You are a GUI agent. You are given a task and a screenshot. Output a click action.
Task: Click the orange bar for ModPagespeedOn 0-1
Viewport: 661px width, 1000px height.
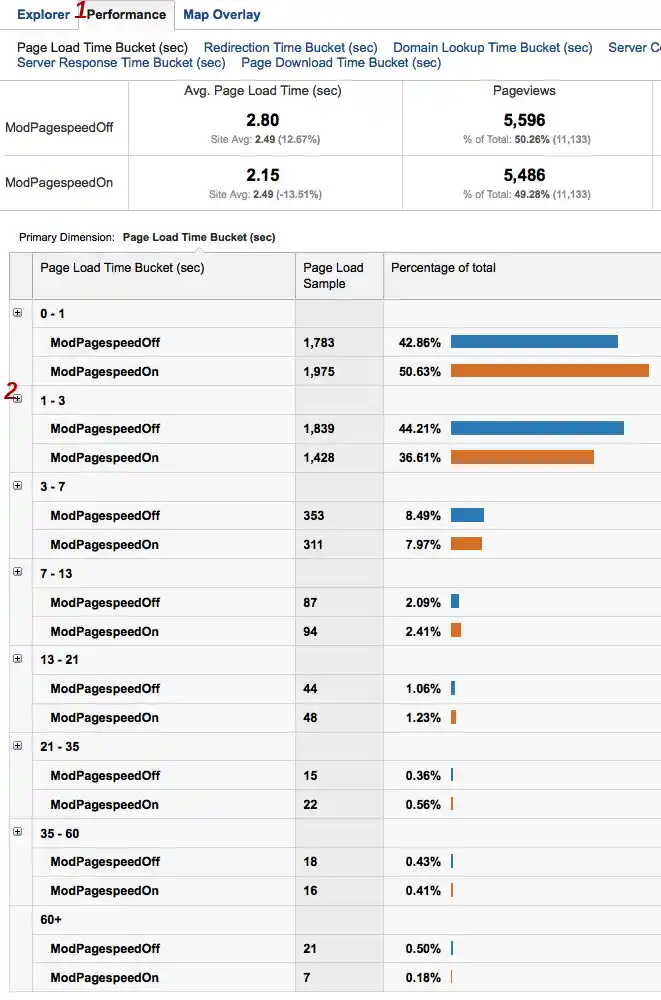point(550,370)
